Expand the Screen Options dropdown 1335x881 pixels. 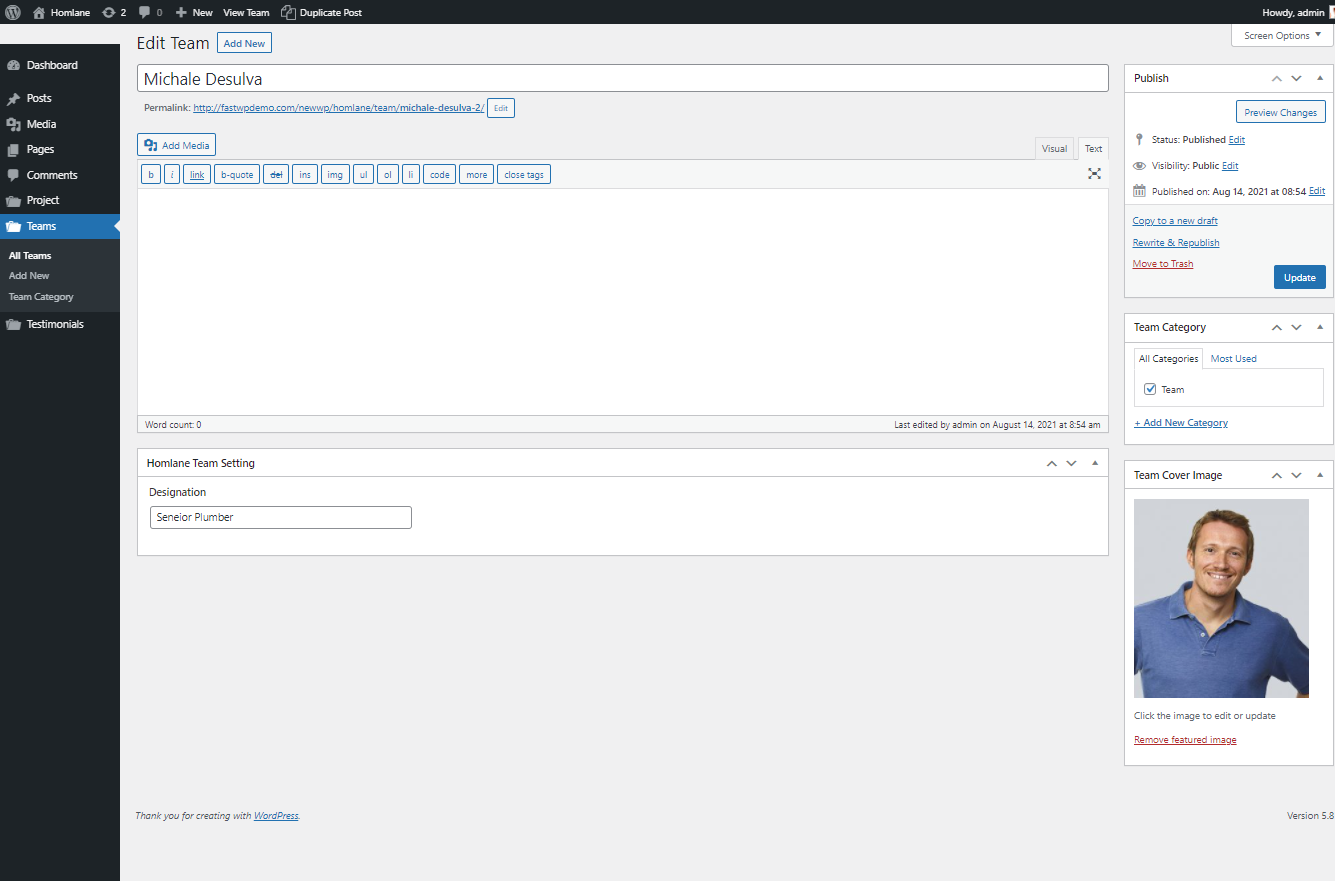[1282, 36]
